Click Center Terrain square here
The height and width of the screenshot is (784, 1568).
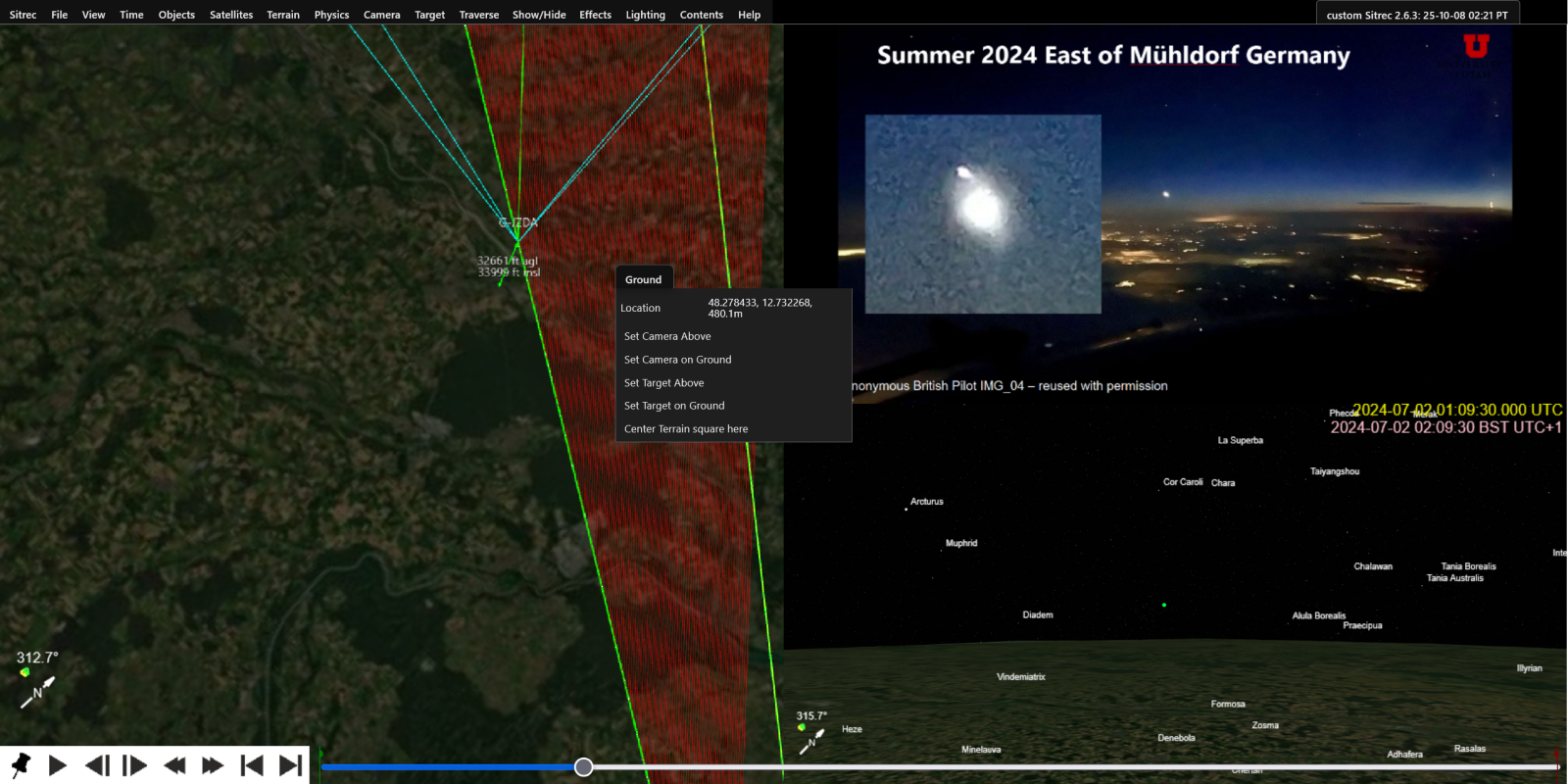click(686, 429)
